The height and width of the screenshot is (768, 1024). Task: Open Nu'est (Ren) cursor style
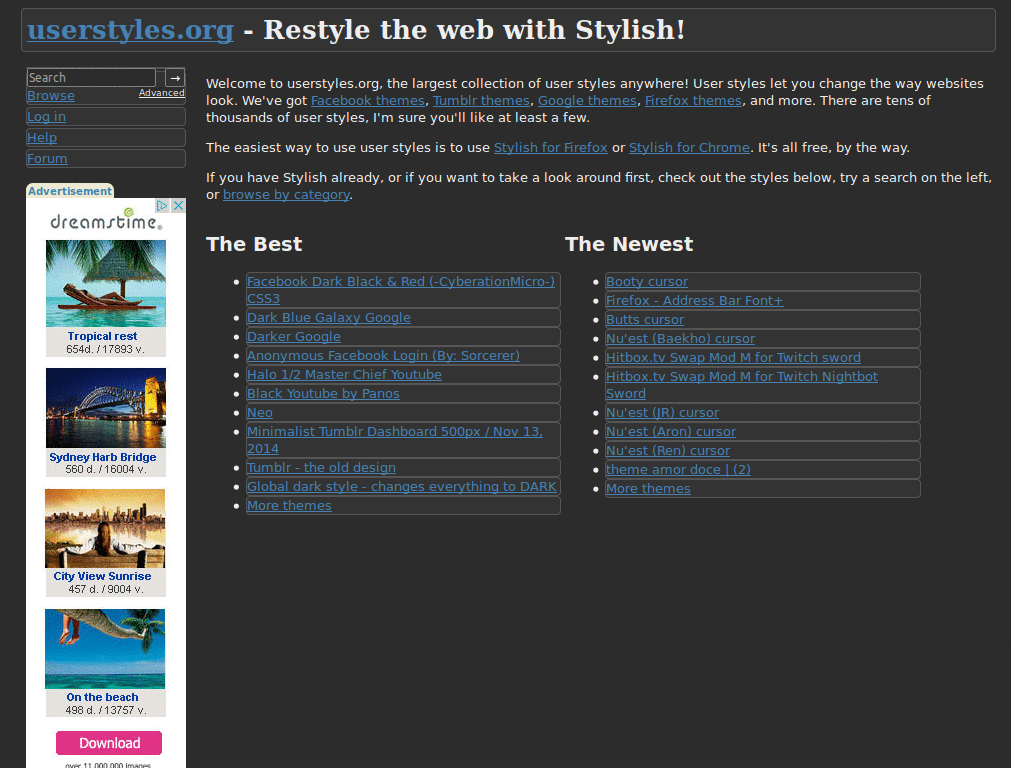[x=667, y=450]
